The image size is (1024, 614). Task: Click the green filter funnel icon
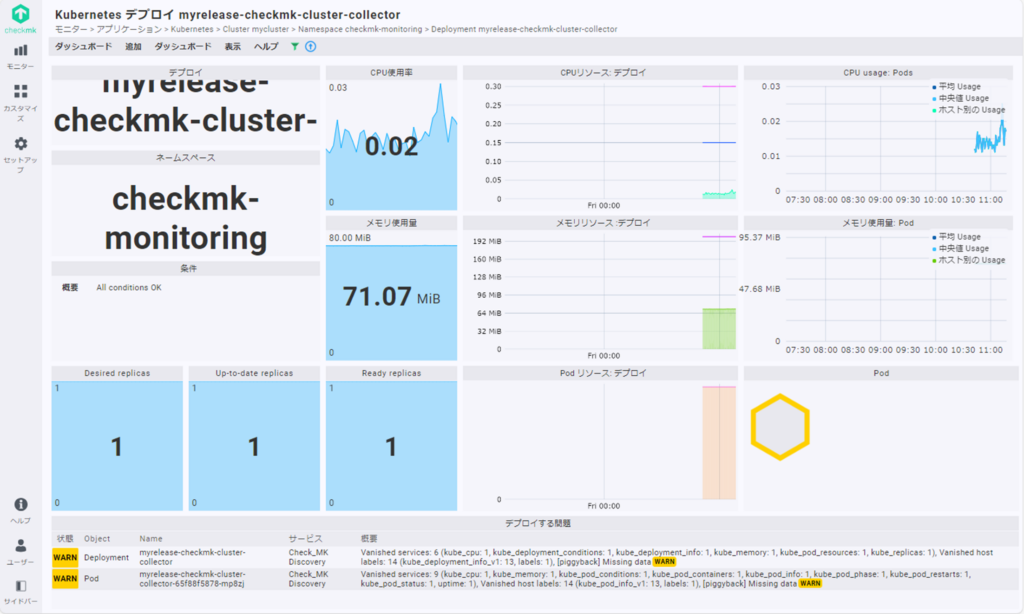coord(295,46)
